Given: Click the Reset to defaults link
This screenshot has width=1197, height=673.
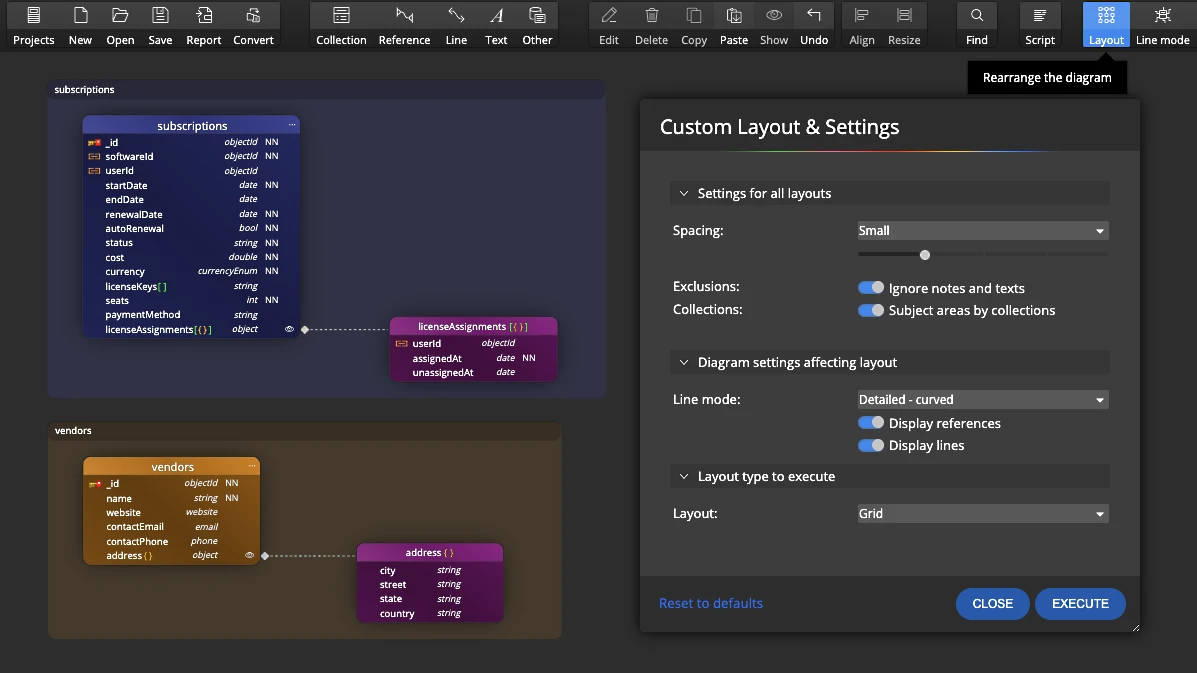Looking at the screenshot, I should point(710,604).
